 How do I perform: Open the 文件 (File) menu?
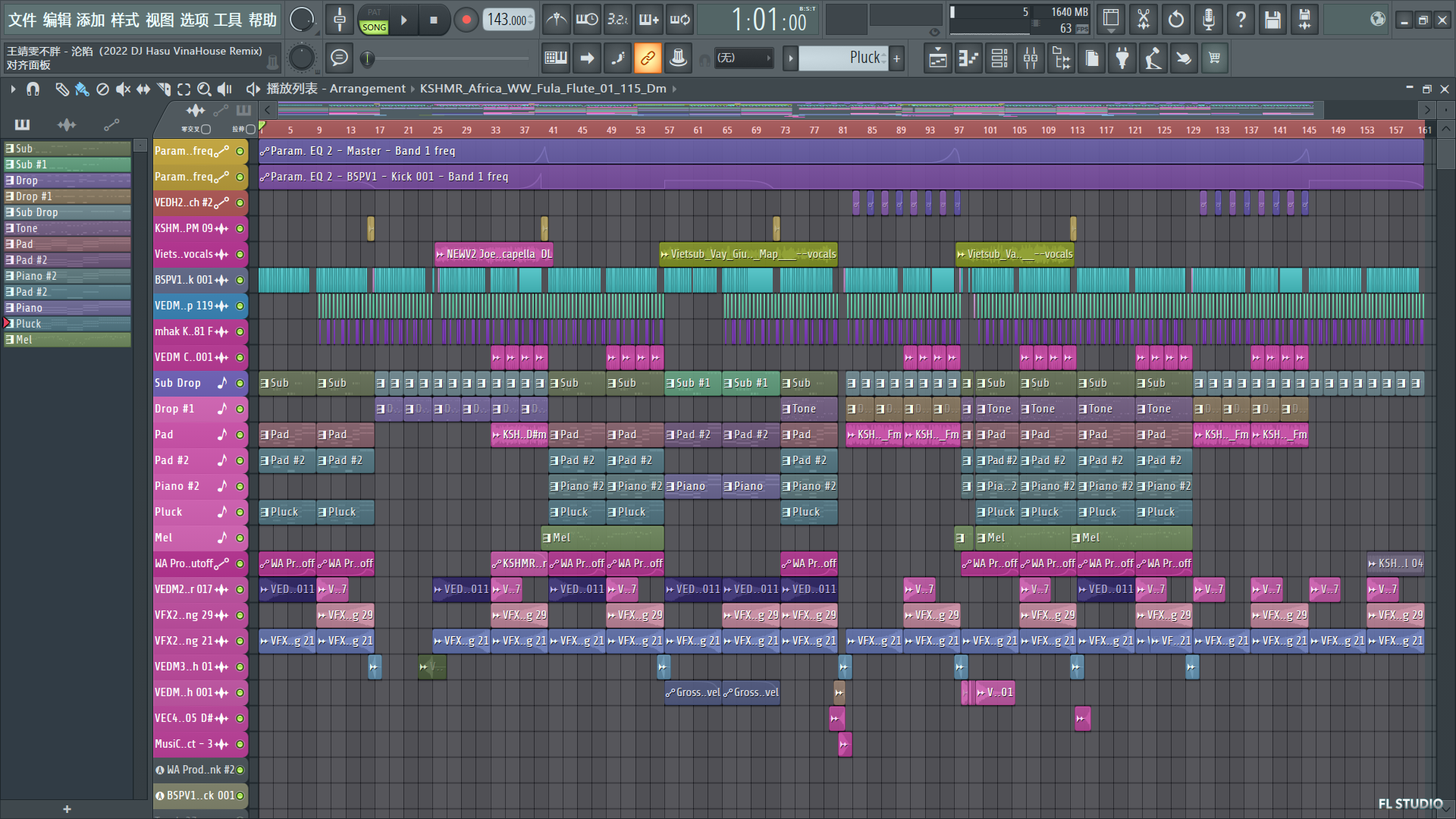point(21,20)
